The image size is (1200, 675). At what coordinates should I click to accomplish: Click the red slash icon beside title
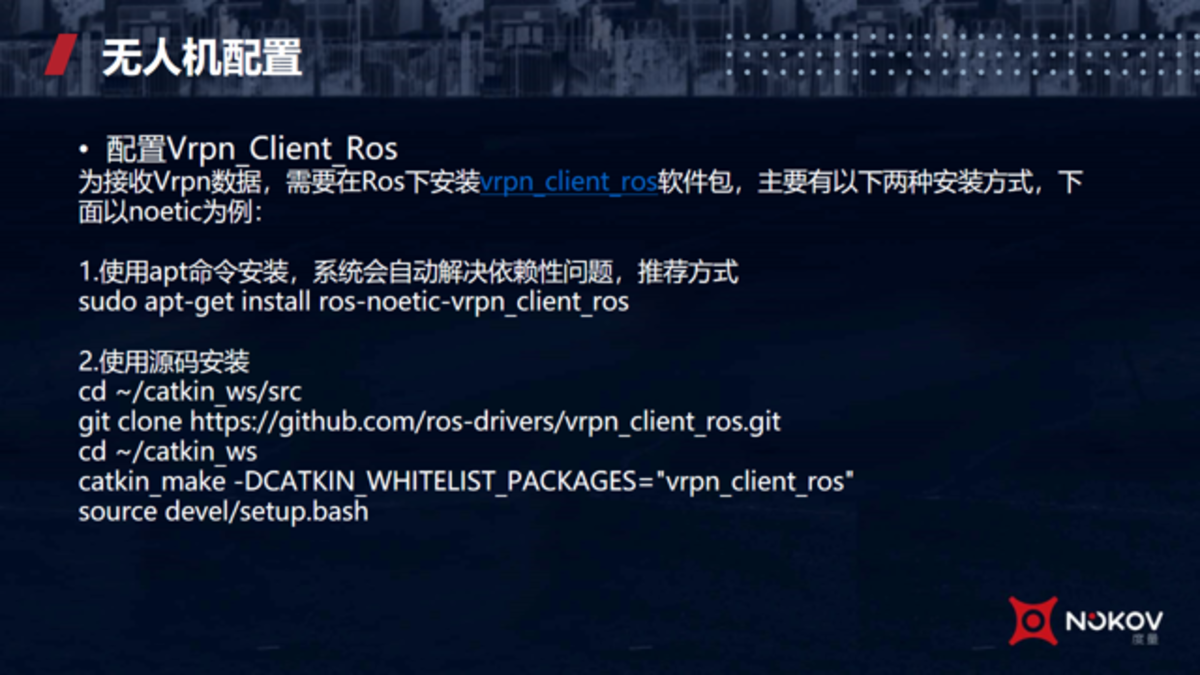[63, 54]
